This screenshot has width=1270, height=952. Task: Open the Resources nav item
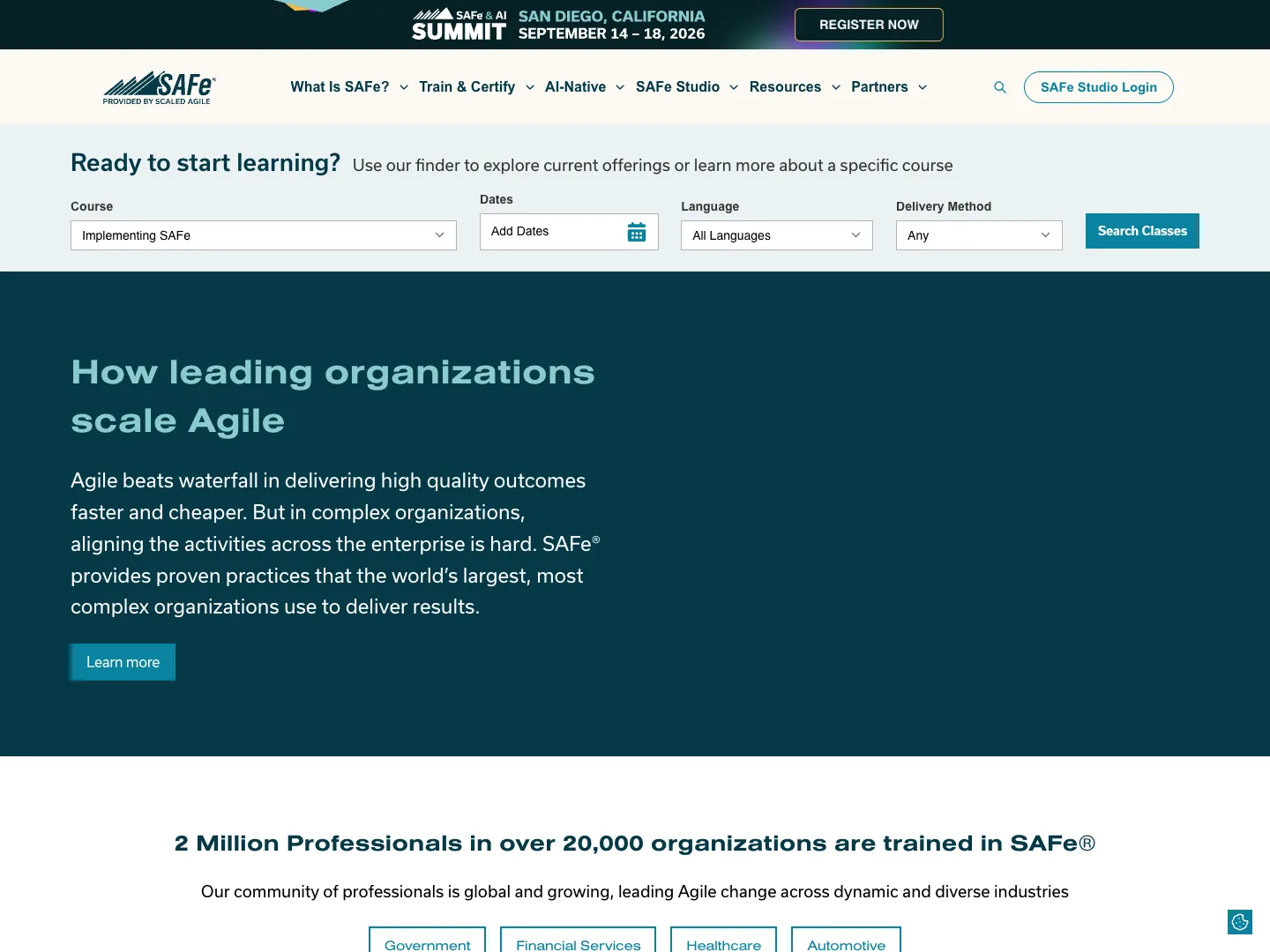(x=785, y=87)
